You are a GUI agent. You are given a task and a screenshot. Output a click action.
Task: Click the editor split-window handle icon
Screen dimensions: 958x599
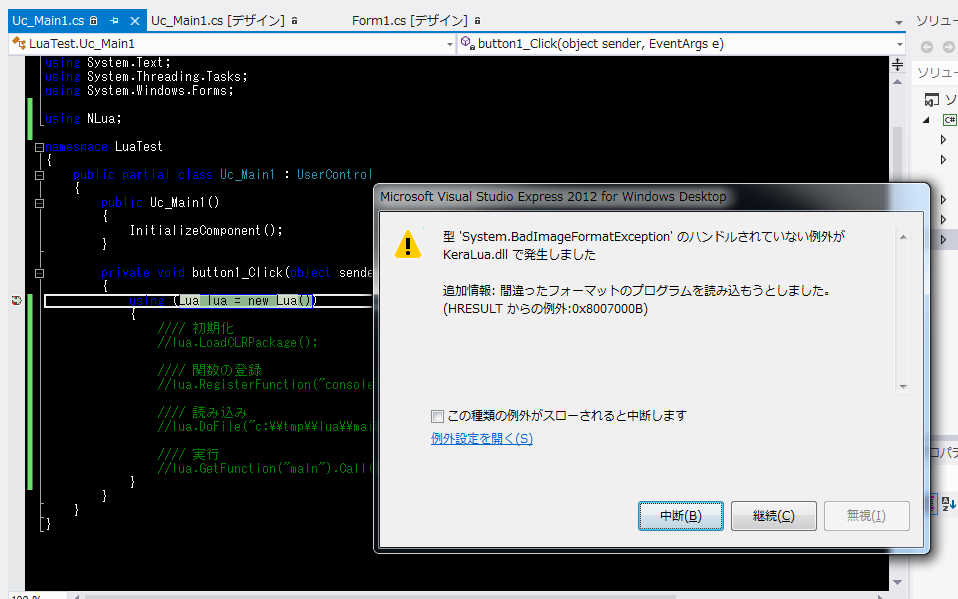[x=898, y=64]
